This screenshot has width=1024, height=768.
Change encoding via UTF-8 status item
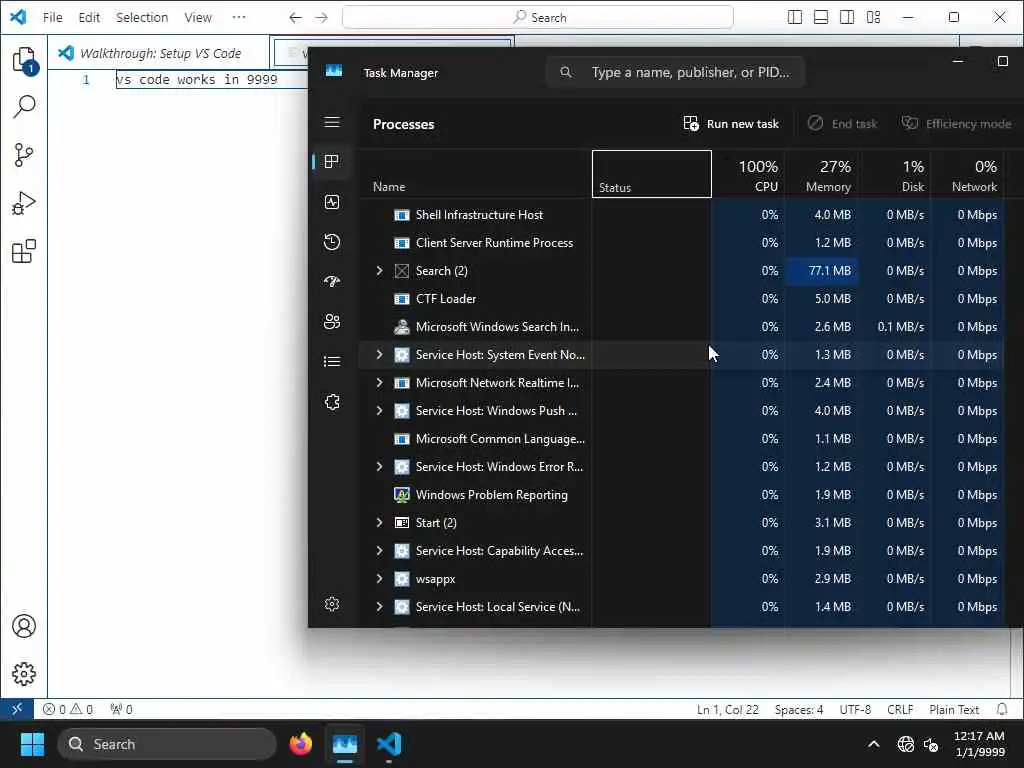click(x=855, y=709)
